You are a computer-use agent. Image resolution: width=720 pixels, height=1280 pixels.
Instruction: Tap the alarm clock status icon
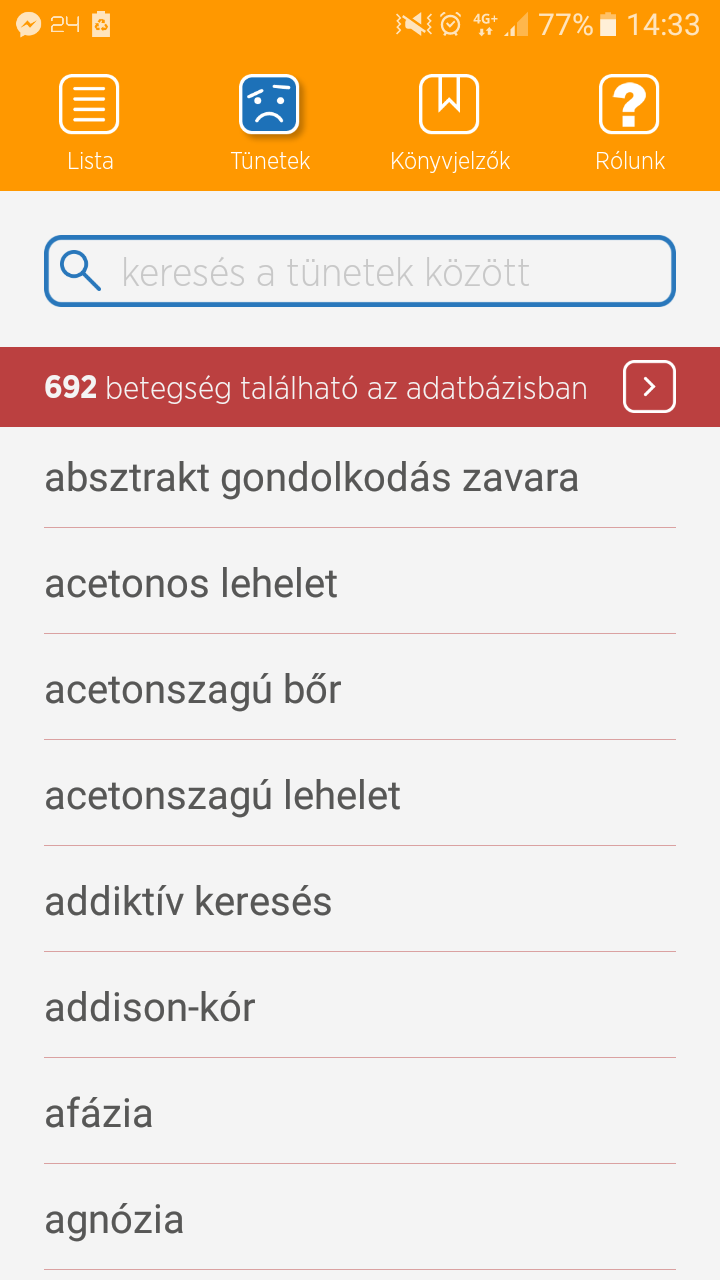pyautogui.click(x=451, y=24)
